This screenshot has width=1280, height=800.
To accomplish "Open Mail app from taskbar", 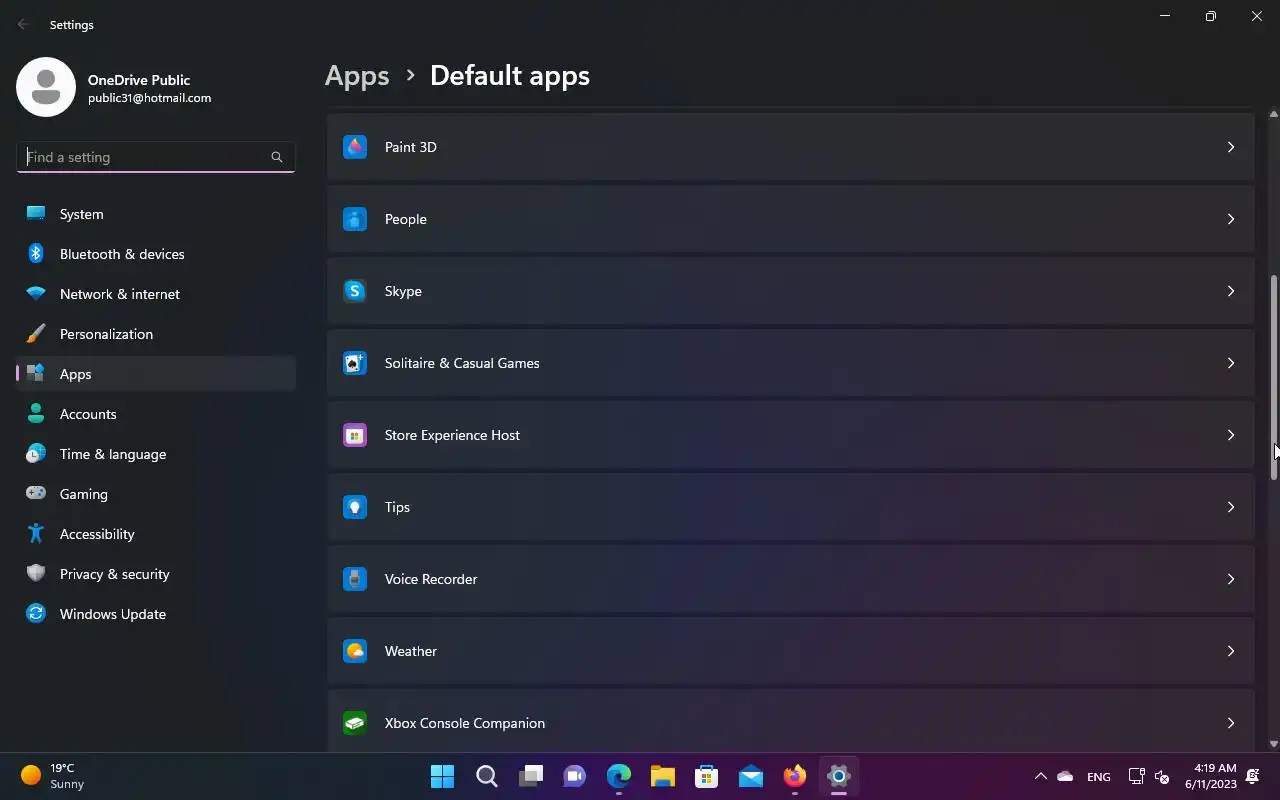I will point(751,776).
